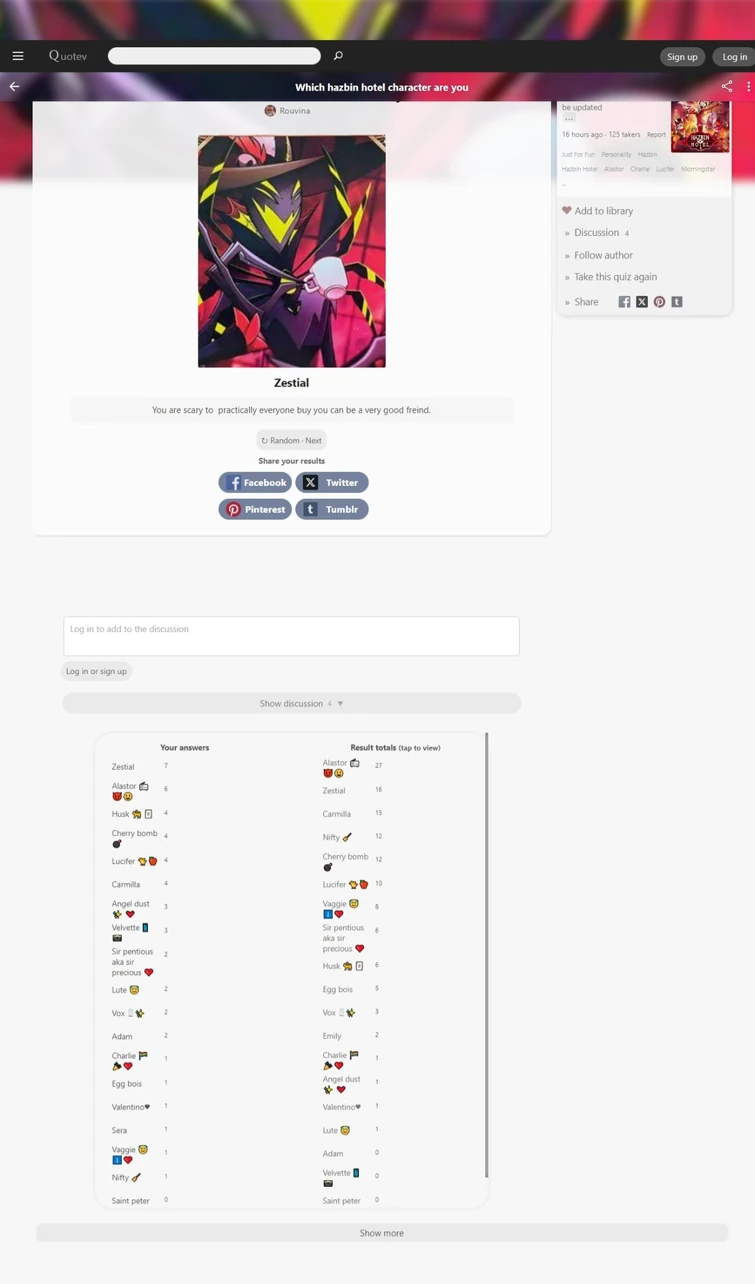This screenshot has width=755, height=1284.
Task: Go back using the left arrow icon
Action: (14, 87)
